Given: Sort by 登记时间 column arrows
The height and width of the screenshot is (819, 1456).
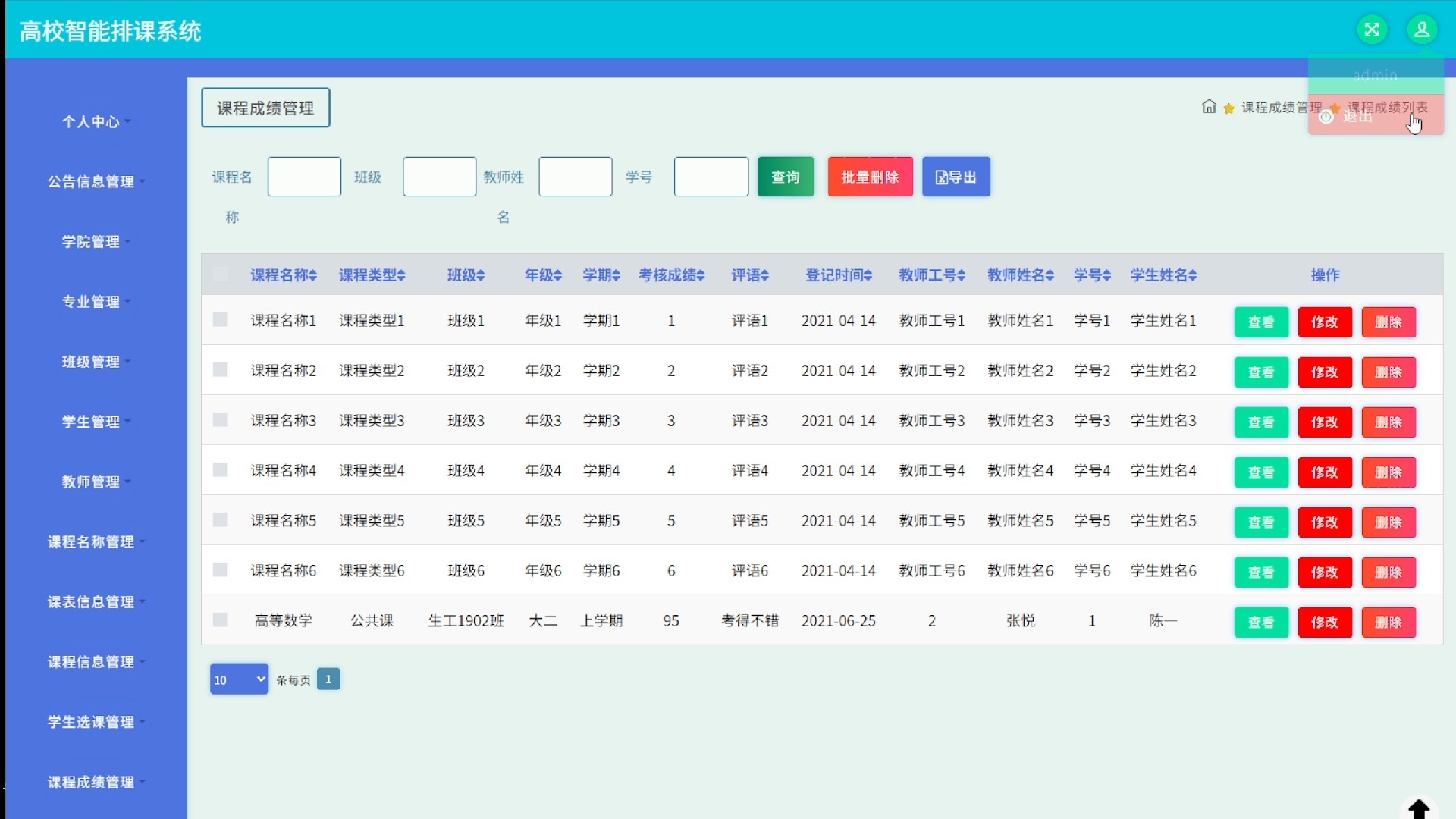Looking at the screenshot, I should tap(868, 275).
